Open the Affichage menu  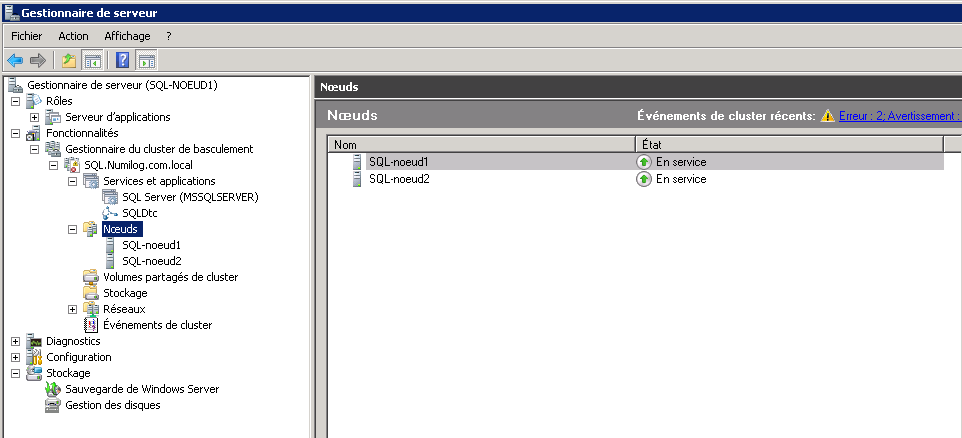point(127,36)
